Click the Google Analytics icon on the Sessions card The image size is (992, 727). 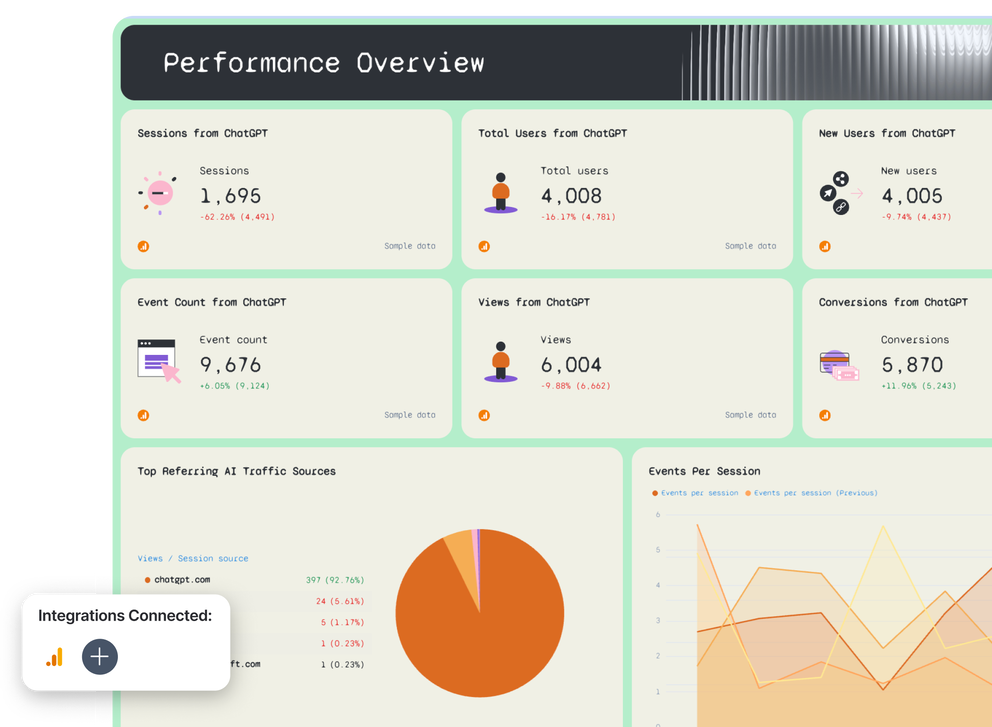click(143, 246)
